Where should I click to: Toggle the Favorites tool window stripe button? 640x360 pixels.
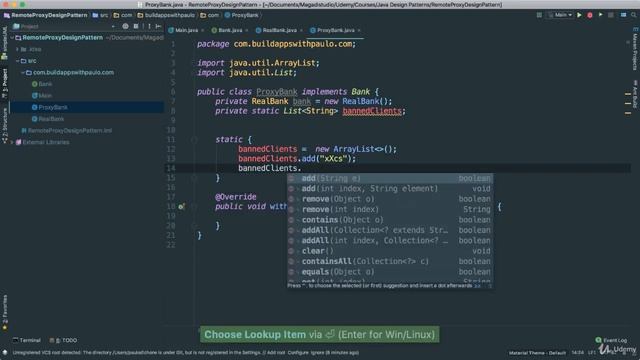pyautogui.click(x=4, y=312)
